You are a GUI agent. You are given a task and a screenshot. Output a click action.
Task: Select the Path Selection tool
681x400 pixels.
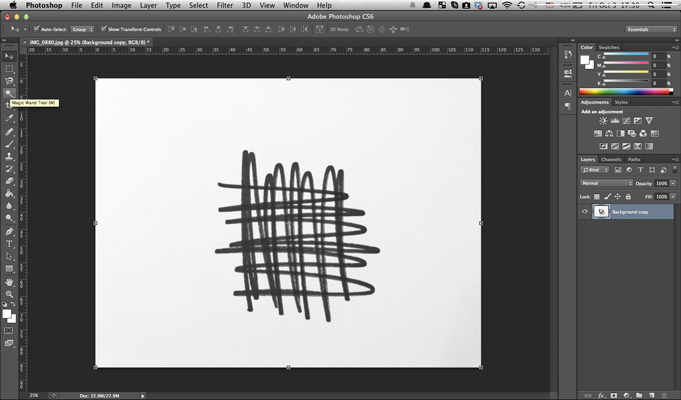pyautogui.click(x=9, y=256)
